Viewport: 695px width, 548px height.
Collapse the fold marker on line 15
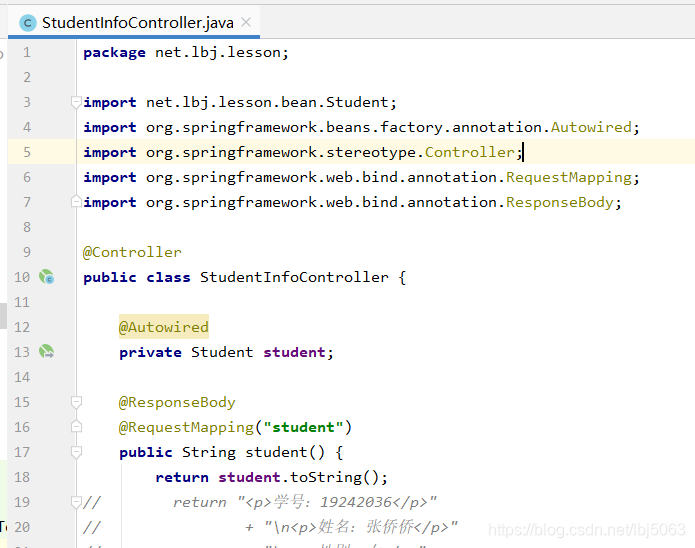point(76,402)
